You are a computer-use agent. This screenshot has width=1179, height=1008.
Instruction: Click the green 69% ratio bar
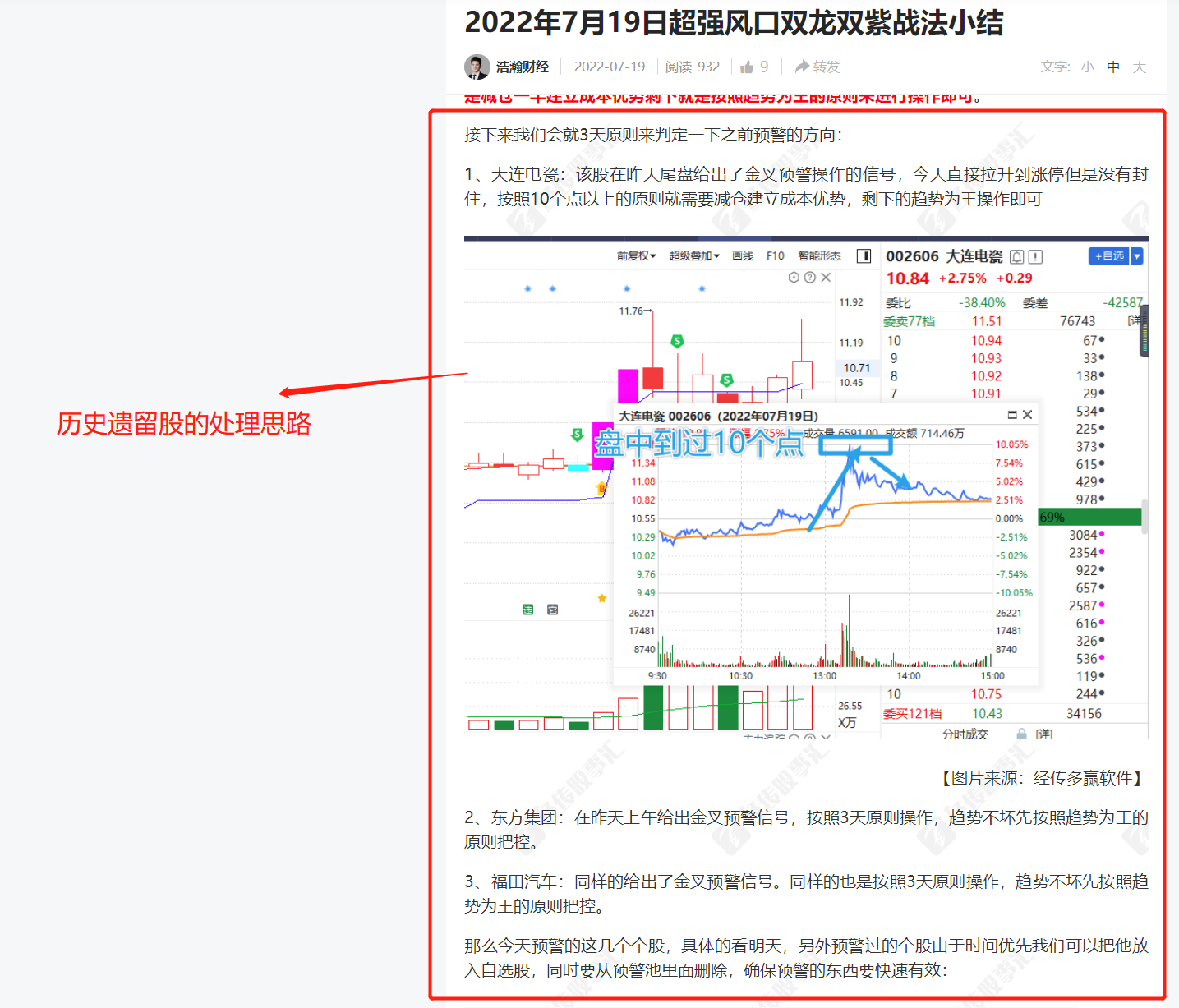(x=1089, y=517)
